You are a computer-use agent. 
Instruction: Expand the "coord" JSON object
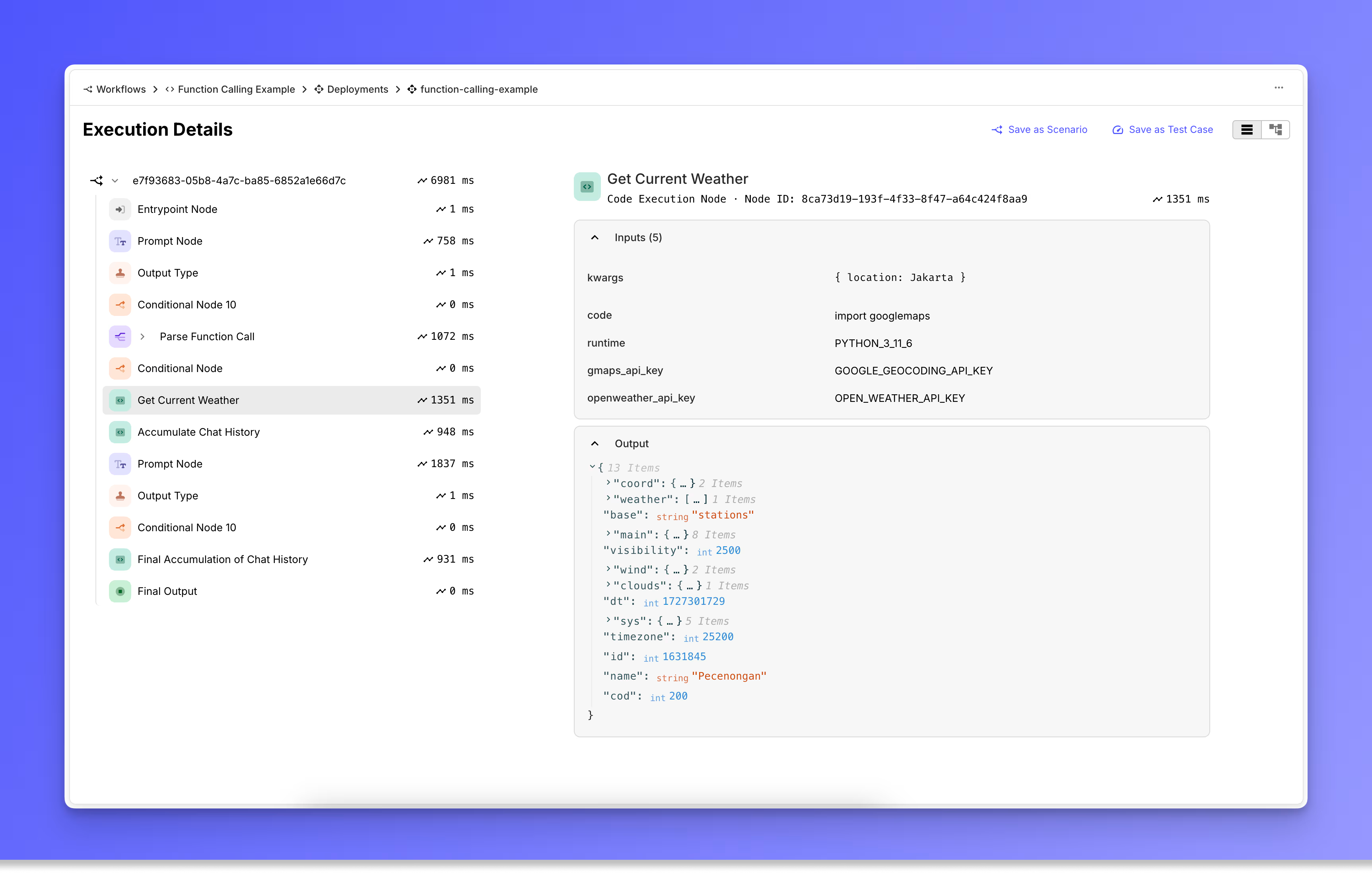[608, 482]
